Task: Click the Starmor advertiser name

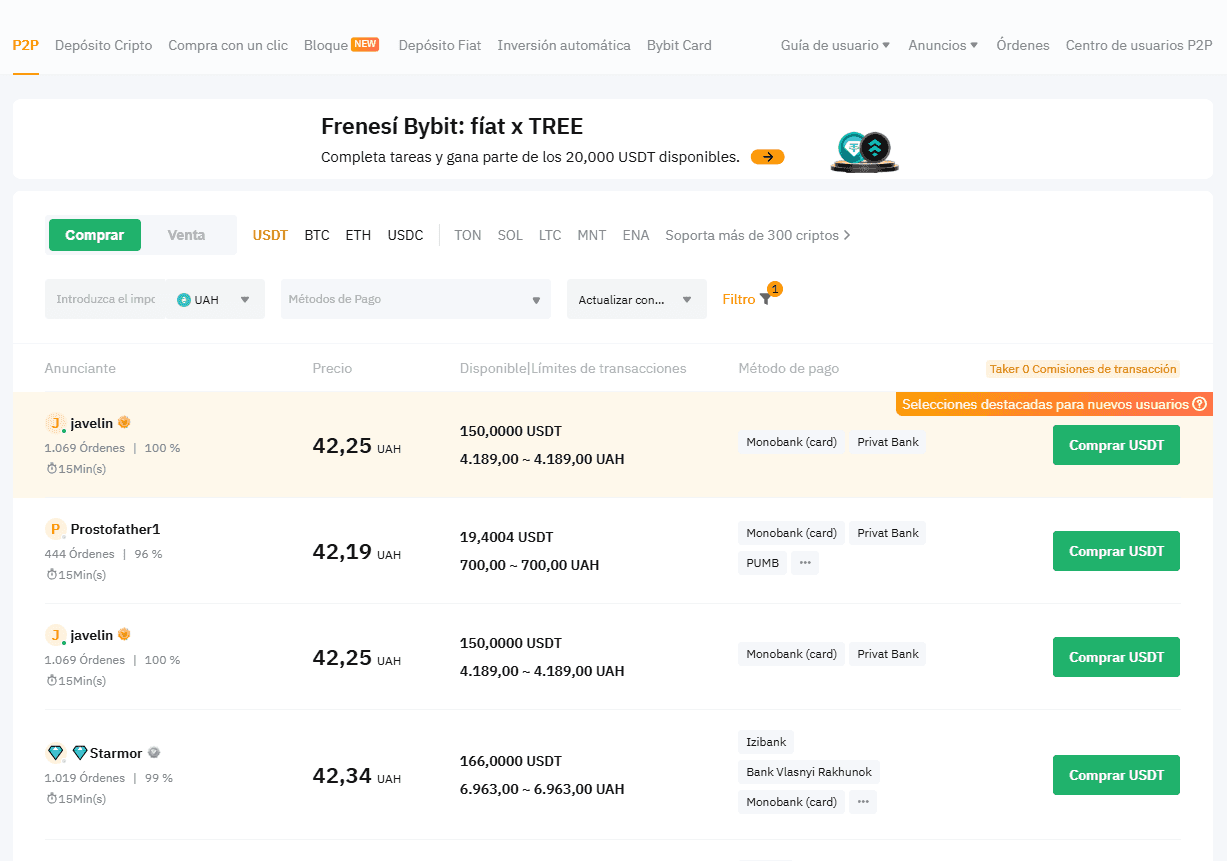Action: pyautogui.click(x=116, y=753)
